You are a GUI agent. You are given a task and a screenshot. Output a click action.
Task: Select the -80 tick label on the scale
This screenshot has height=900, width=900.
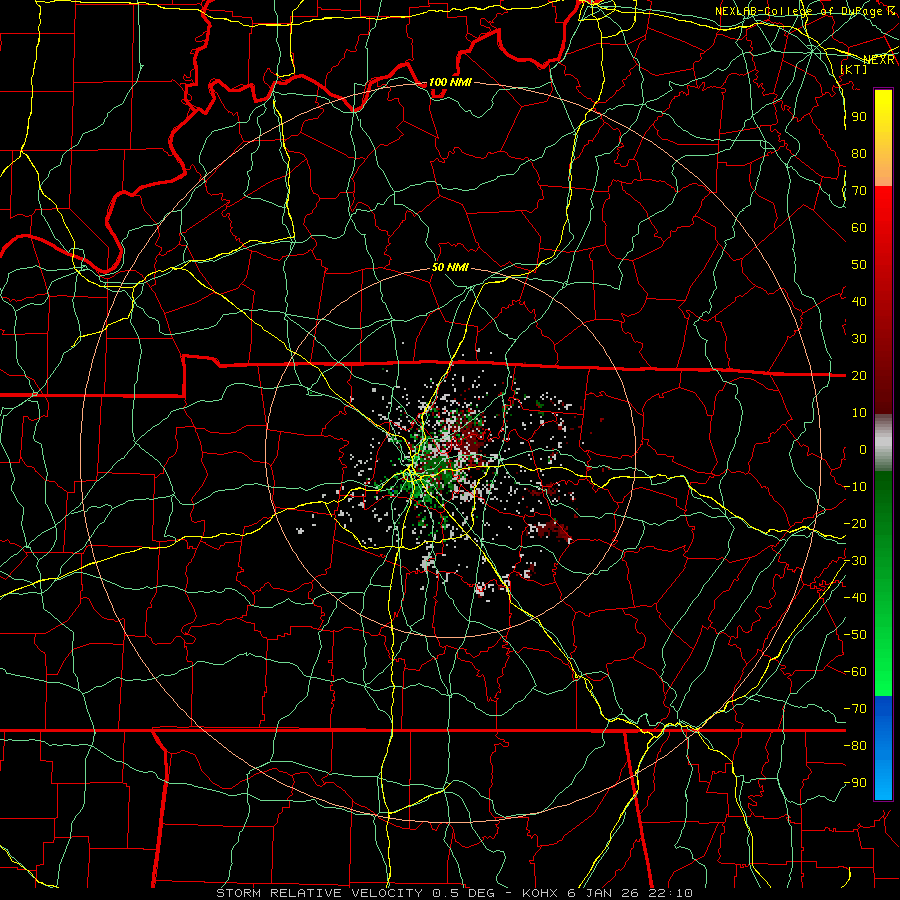click(856, 746)
